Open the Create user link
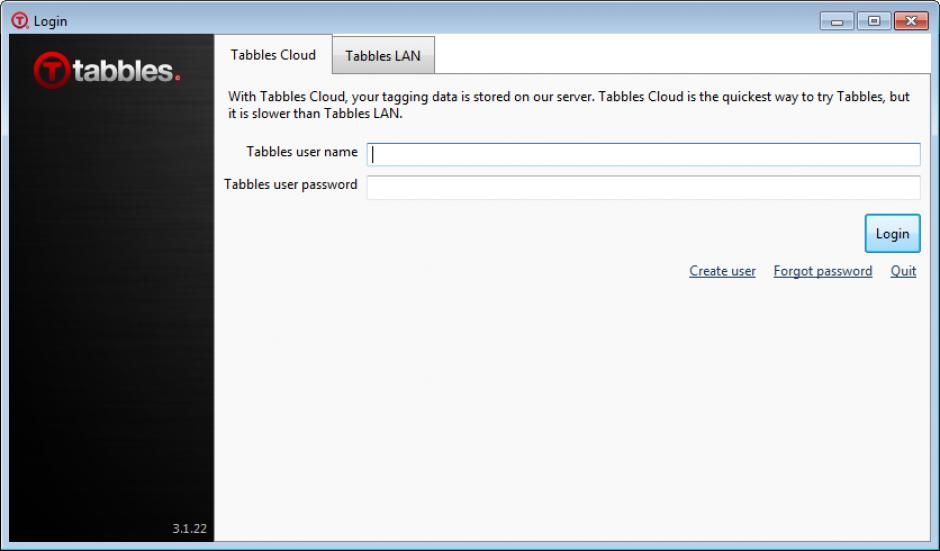The width and height of the screenshot is (940, 551). [722, 271]
